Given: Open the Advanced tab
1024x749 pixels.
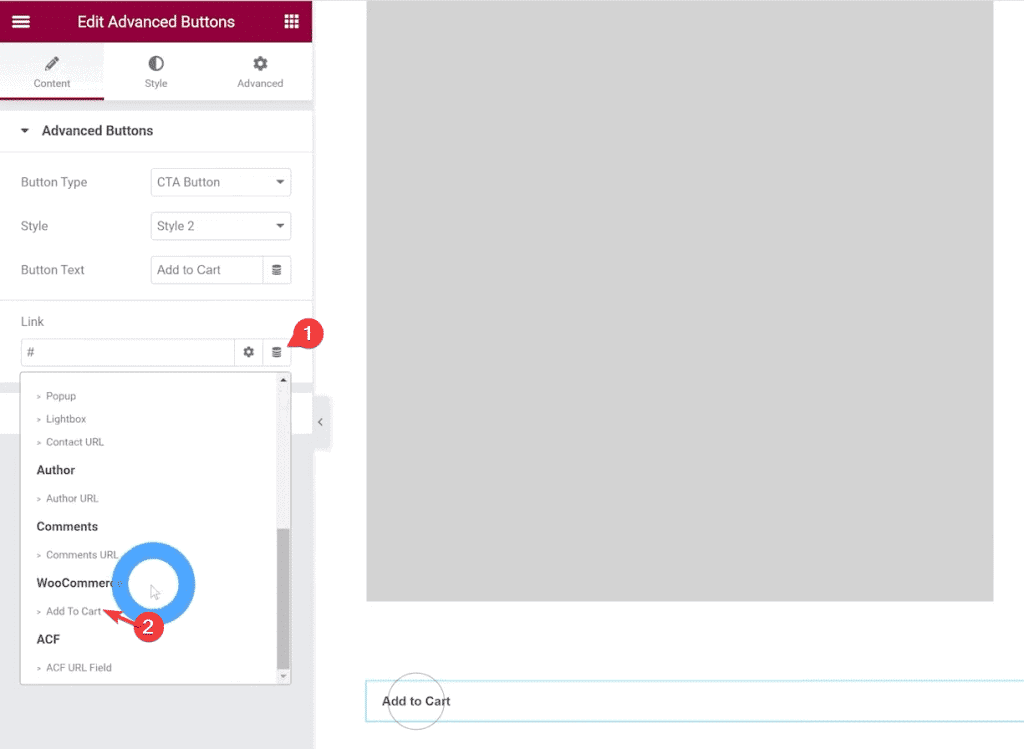Looking at the screenshot, I should (x=260, y=72).
